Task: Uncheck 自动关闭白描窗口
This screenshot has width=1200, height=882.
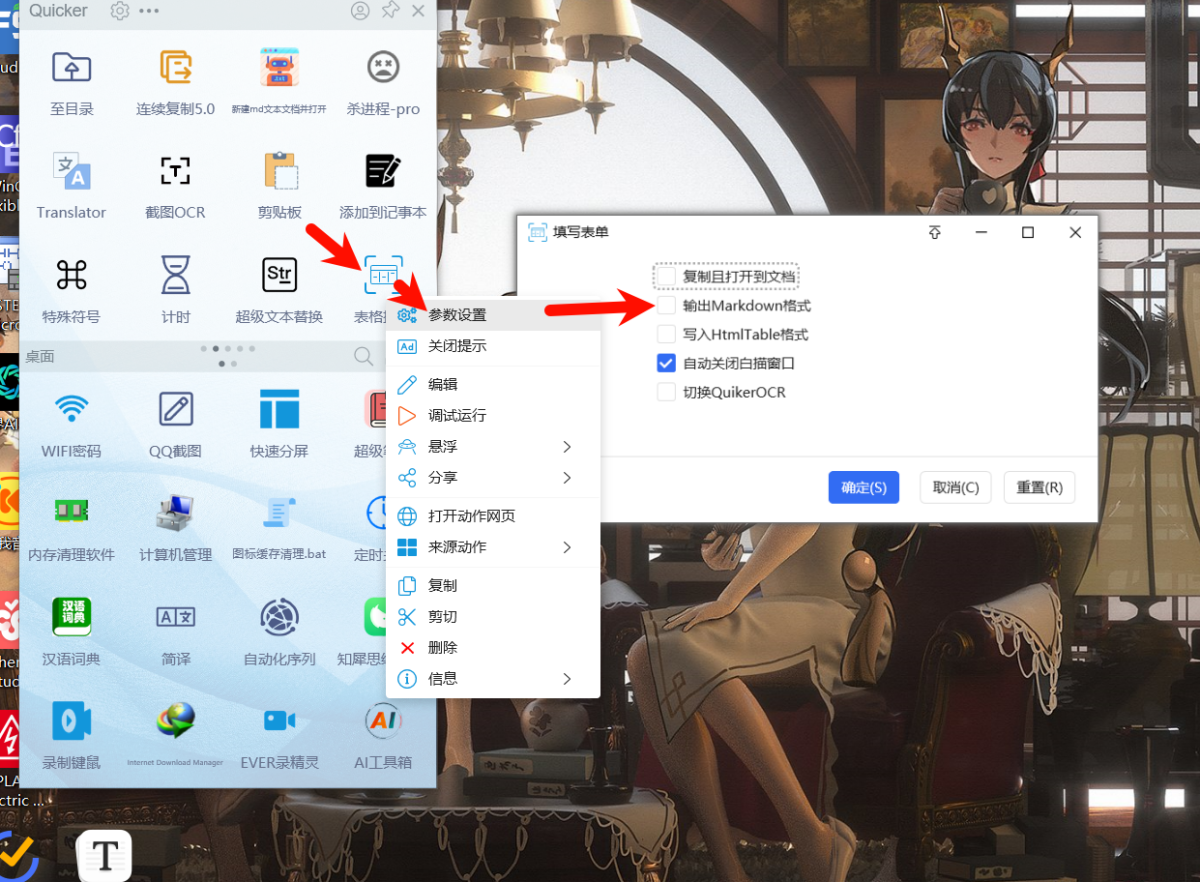Action: point(666,363)
